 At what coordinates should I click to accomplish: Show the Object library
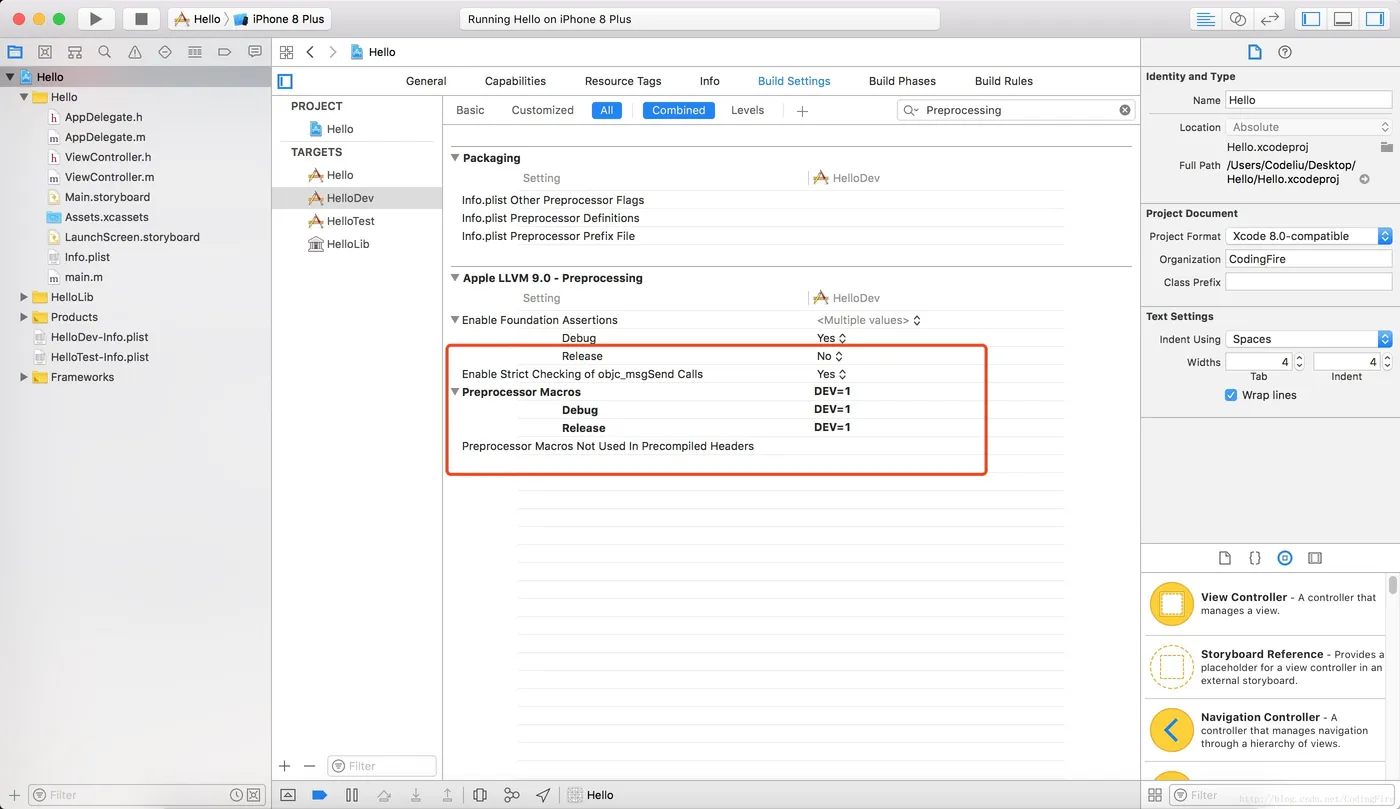(x=1285, y=558)
